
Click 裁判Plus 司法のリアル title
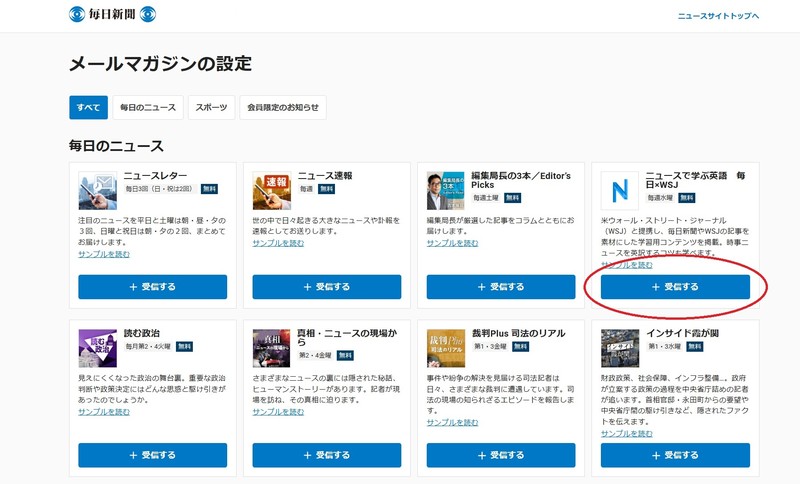tap(519, 334)
